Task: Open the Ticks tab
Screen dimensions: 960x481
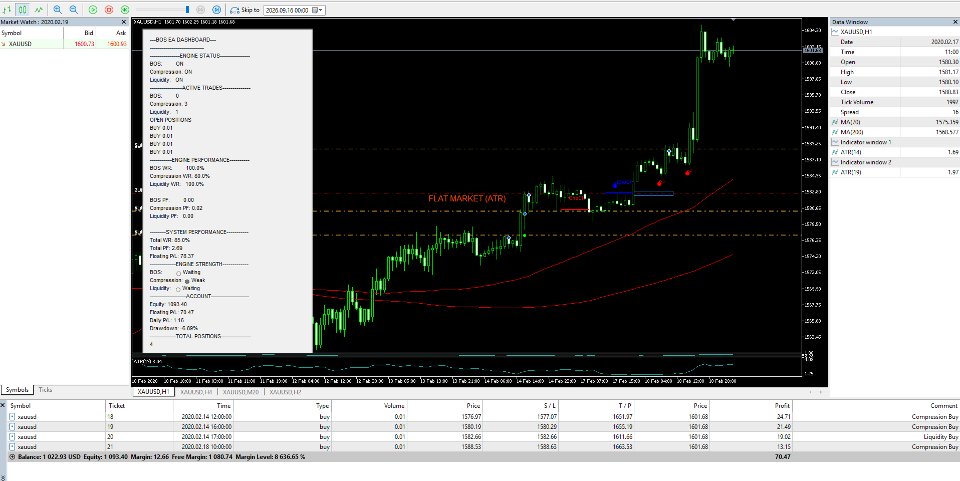Action: coord(45,390)
